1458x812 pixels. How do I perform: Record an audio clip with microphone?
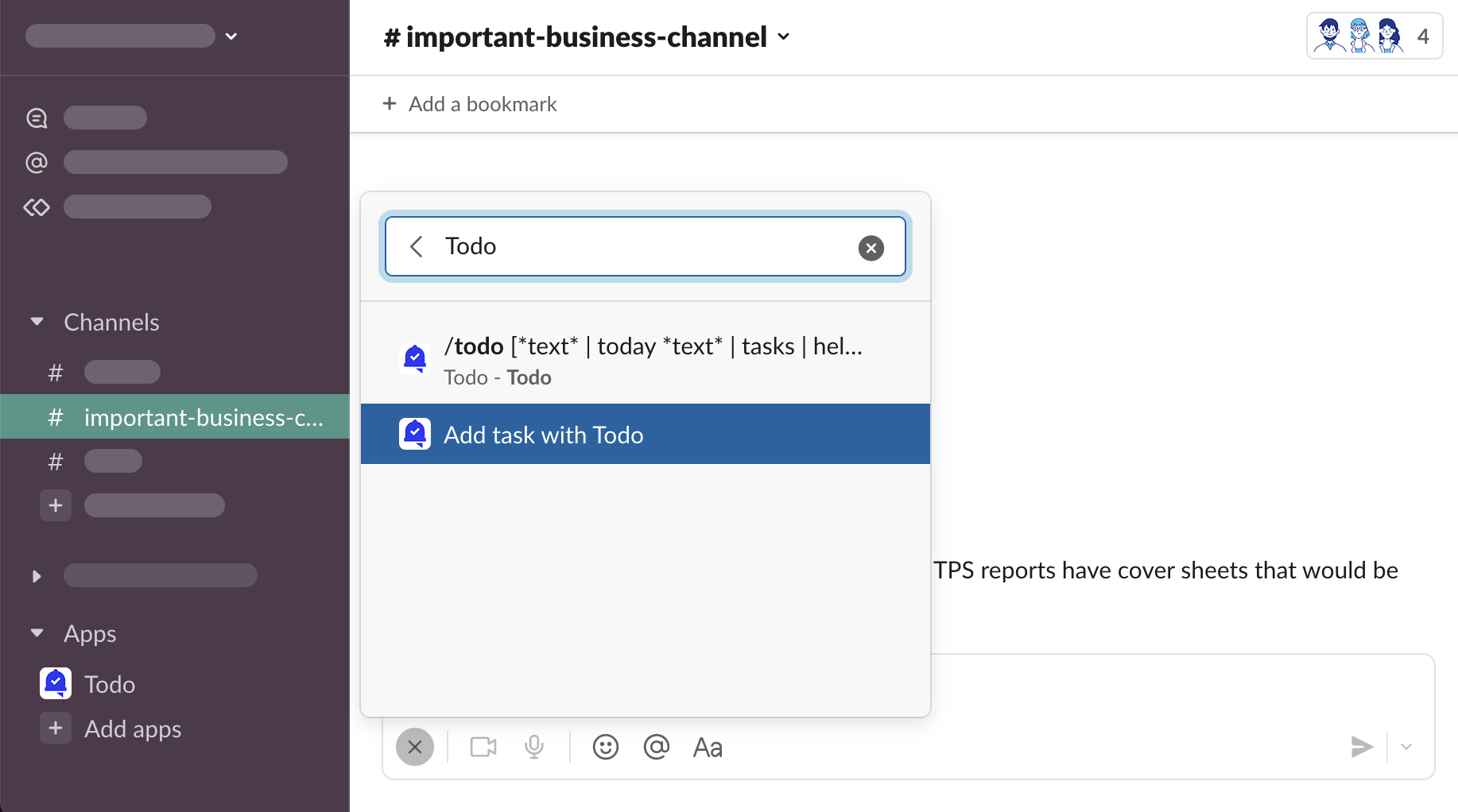[x=534, y=747]
